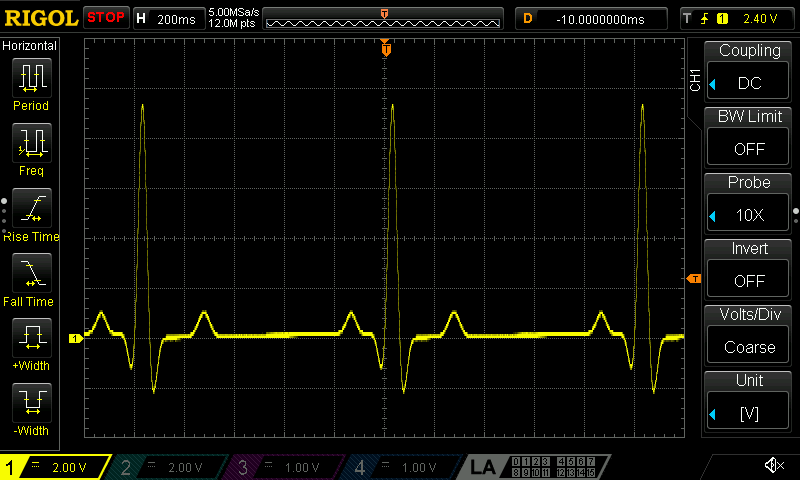Switch to channel 3 tab

point(285,467)
